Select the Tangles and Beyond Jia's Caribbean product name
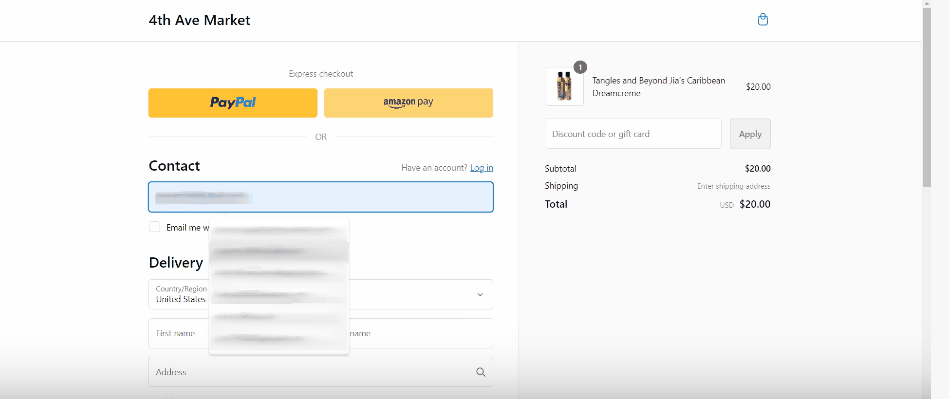This screenshot has width=949, height=399. [x=658, y=87]
